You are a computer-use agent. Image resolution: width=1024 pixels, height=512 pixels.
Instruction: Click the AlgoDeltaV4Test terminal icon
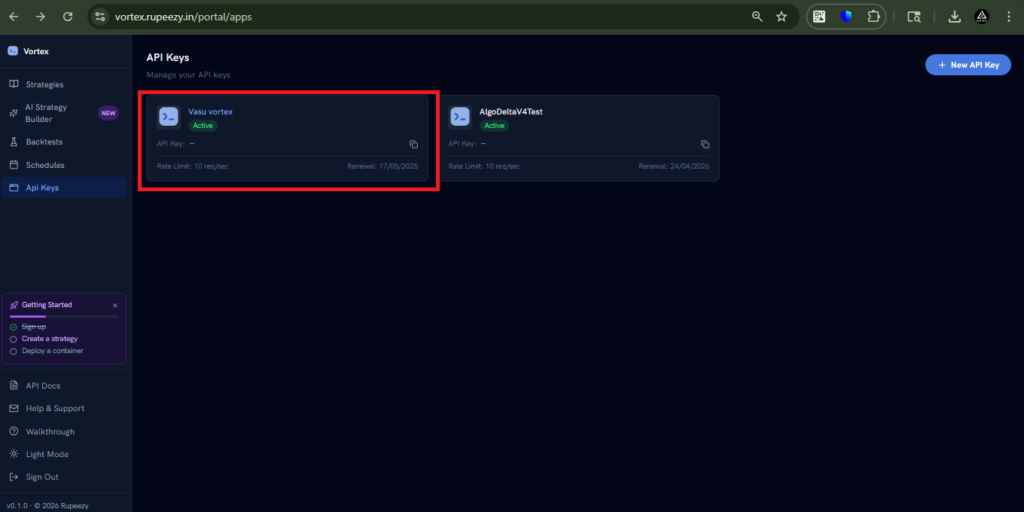(x=460, y=117)
